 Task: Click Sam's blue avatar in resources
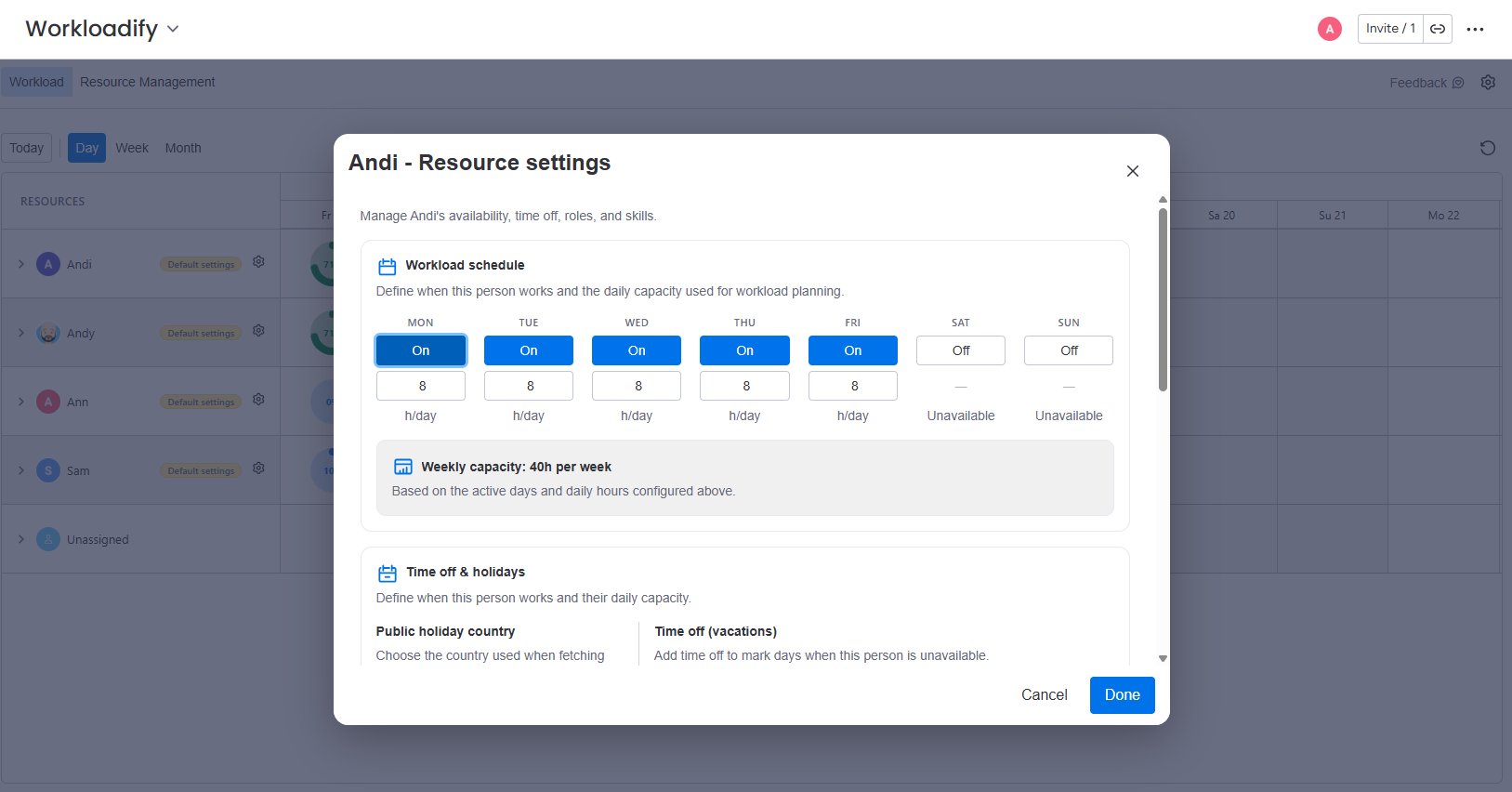[x=48, y=470]
